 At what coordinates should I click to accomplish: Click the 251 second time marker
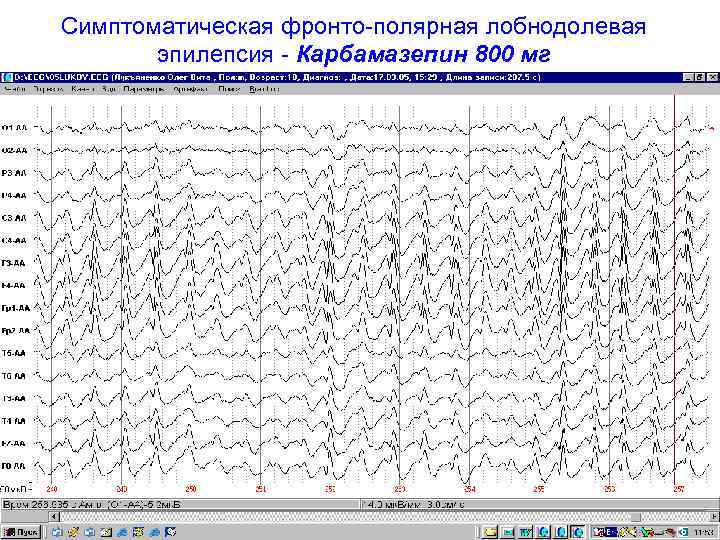[261, 489]
